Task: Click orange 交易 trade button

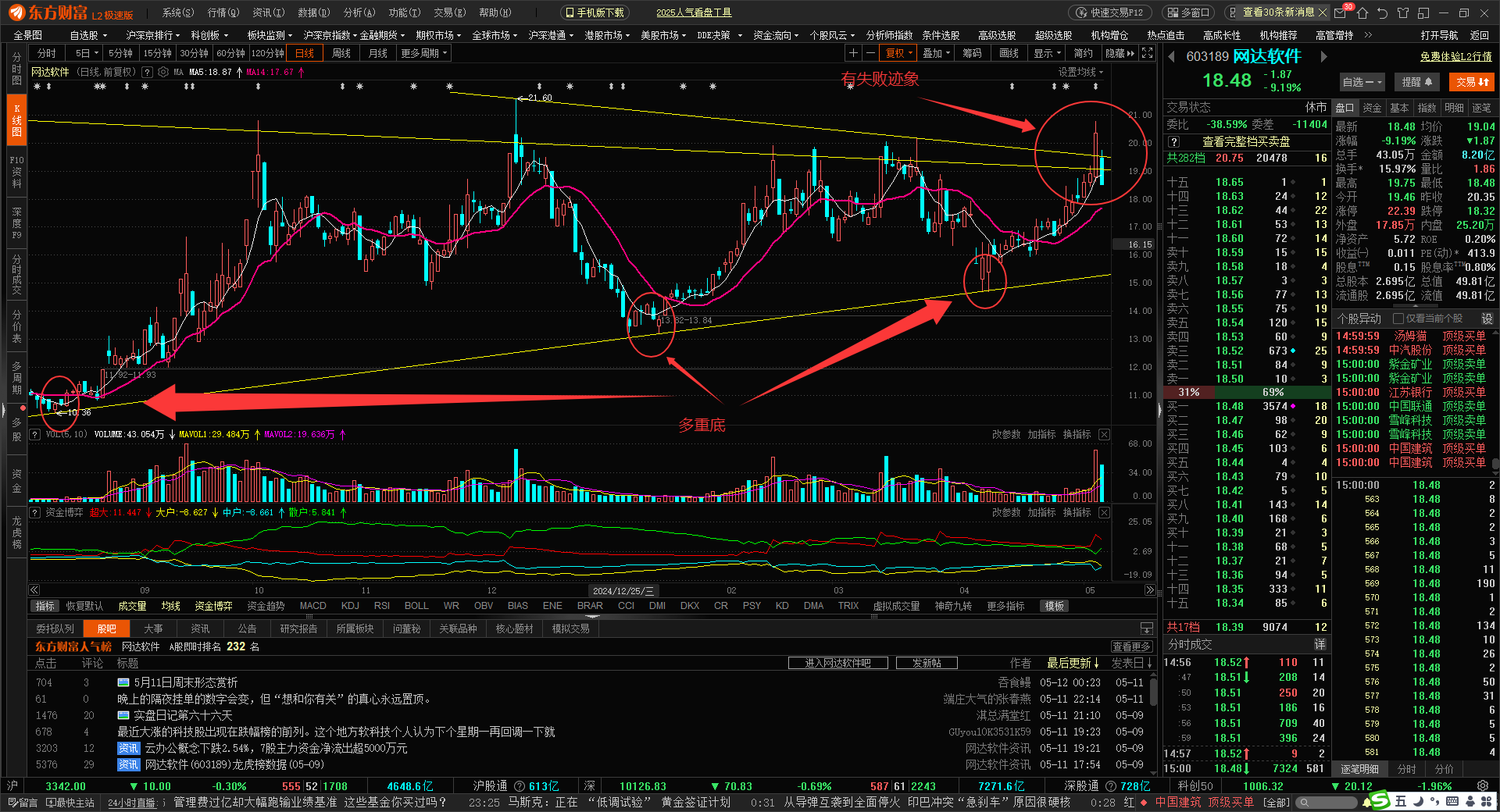Action: click(1472, 82)
